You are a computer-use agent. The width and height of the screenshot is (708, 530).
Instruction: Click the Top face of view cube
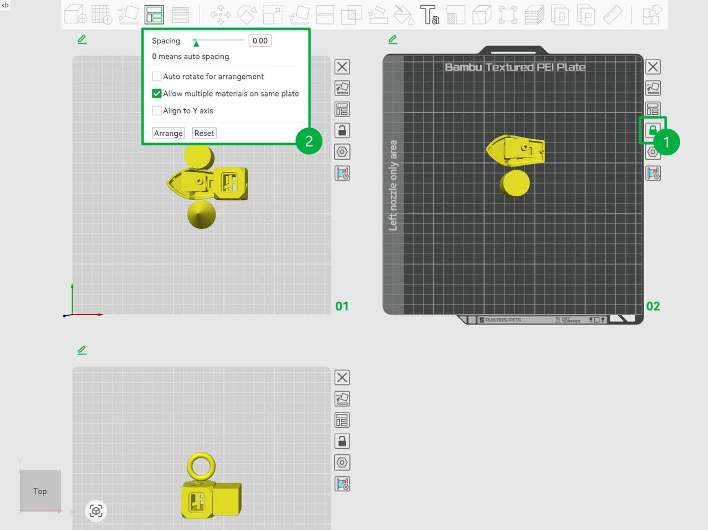click(40, 491)
